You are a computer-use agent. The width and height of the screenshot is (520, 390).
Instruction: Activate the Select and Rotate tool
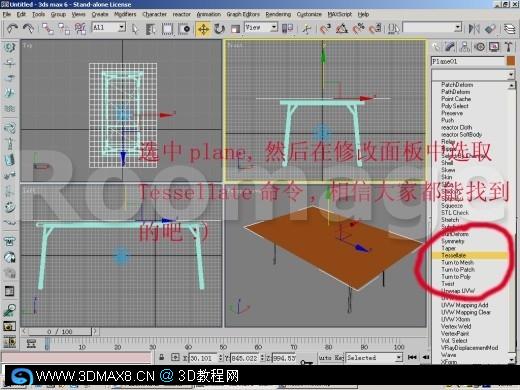tap(219, 29)
